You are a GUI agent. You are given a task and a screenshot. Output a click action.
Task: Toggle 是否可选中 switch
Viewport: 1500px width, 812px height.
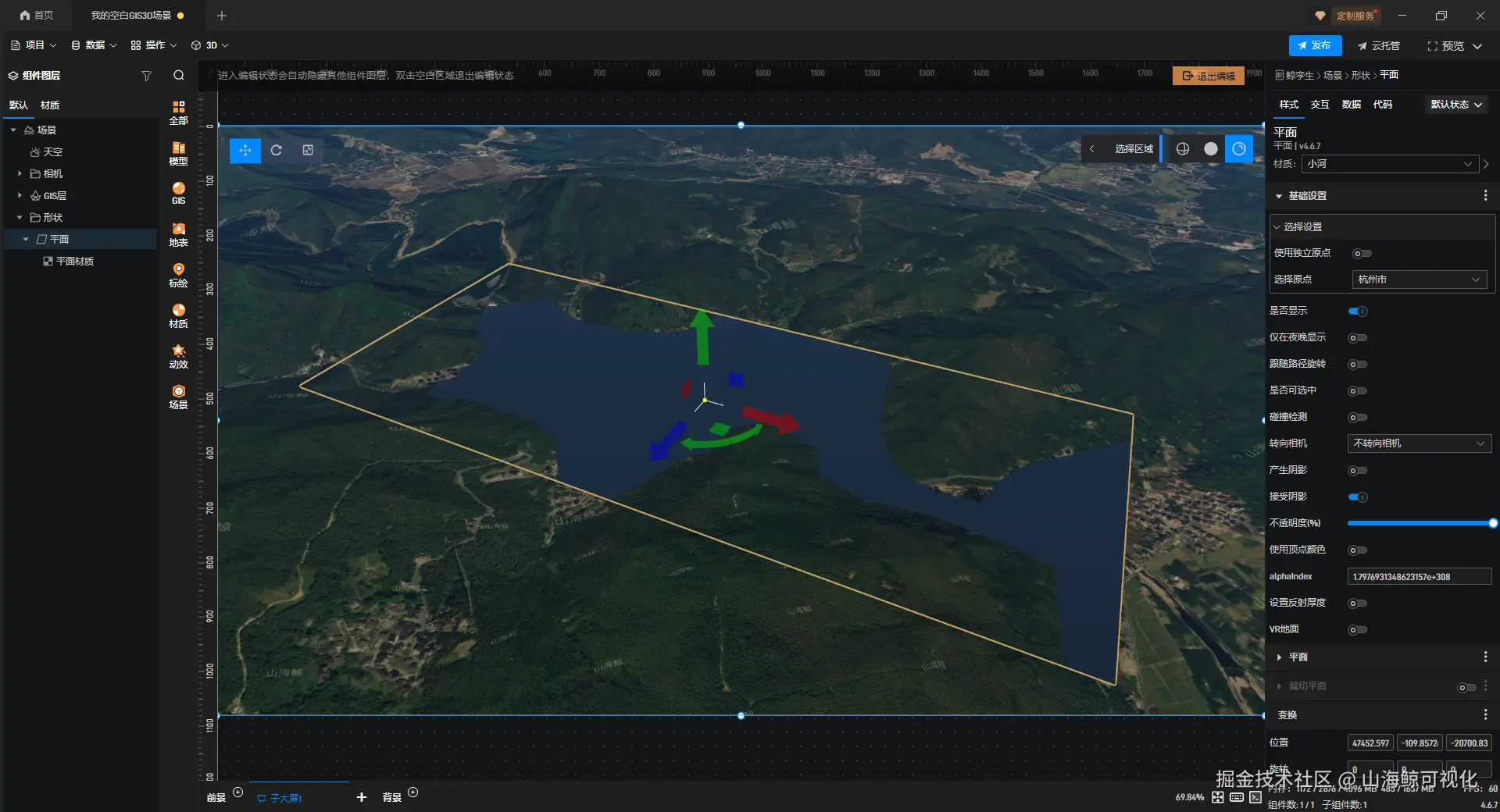coord(1358,390)
